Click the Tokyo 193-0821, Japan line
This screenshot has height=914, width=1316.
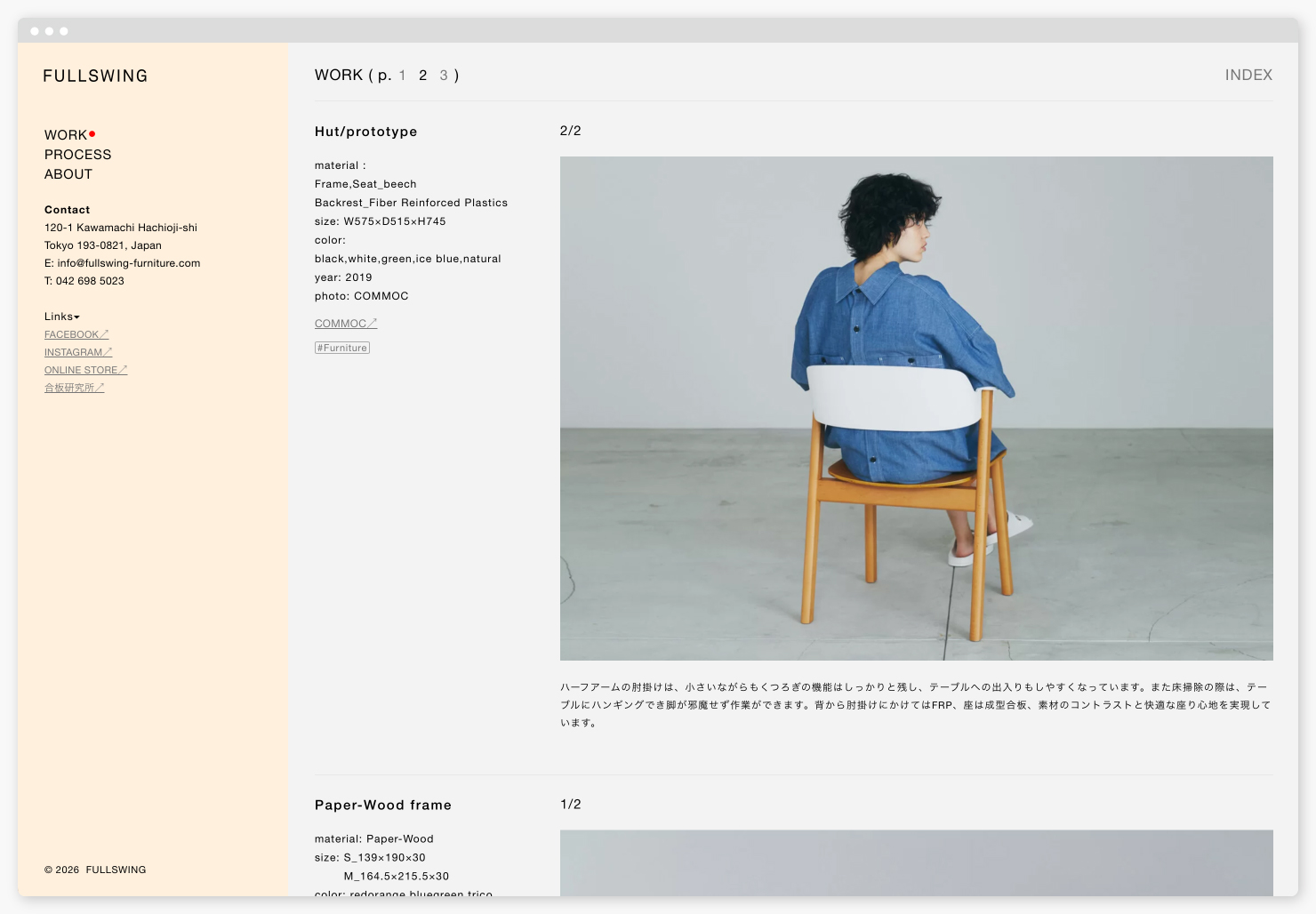click(x=103, y=245)
